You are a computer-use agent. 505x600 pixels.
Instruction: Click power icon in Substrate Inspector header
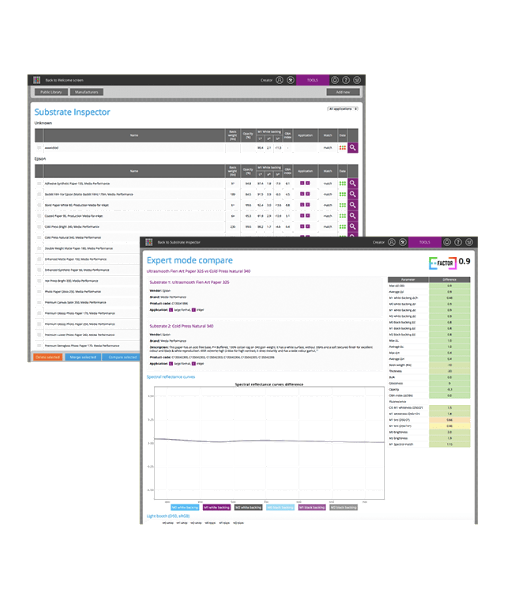point(335,80)
